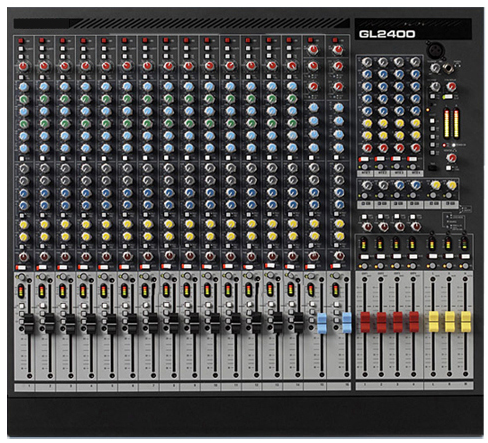Toggle first group mute button in master section

point(364,257)
